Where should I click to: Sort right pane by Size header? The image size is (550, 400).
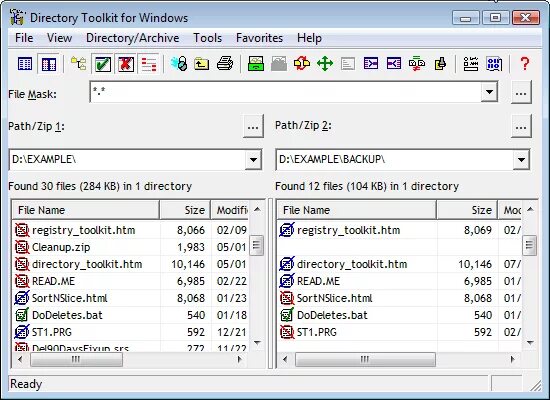(x=467, y=210)
